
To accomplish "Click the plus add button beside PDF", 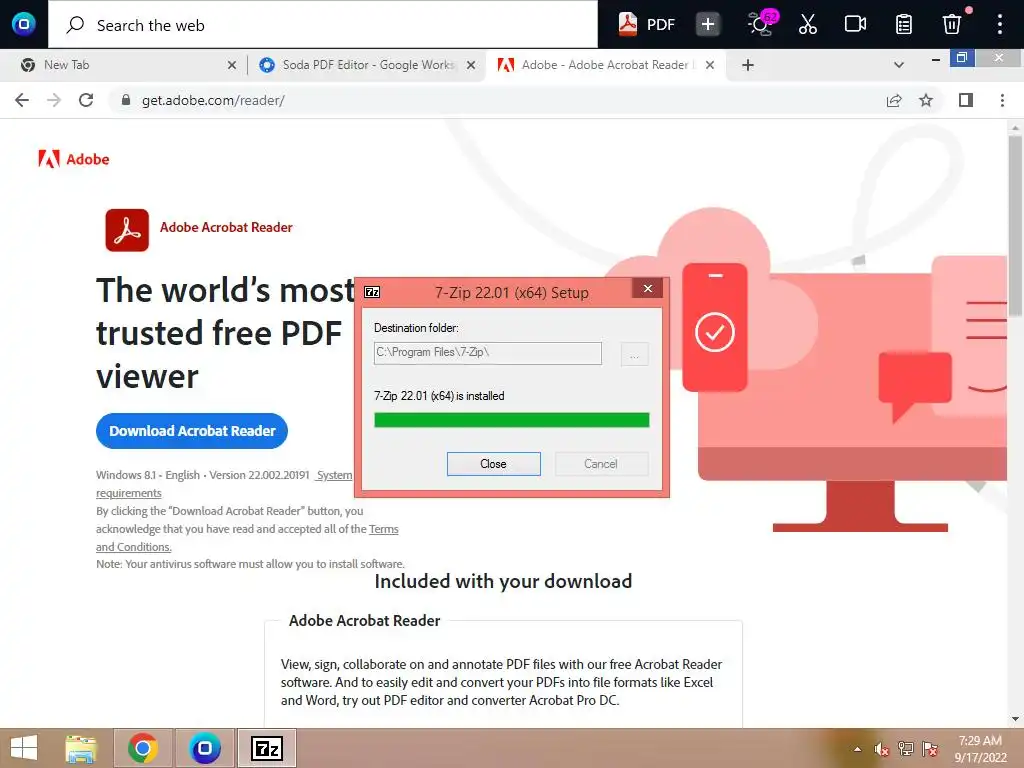I will tap(707, 24).
